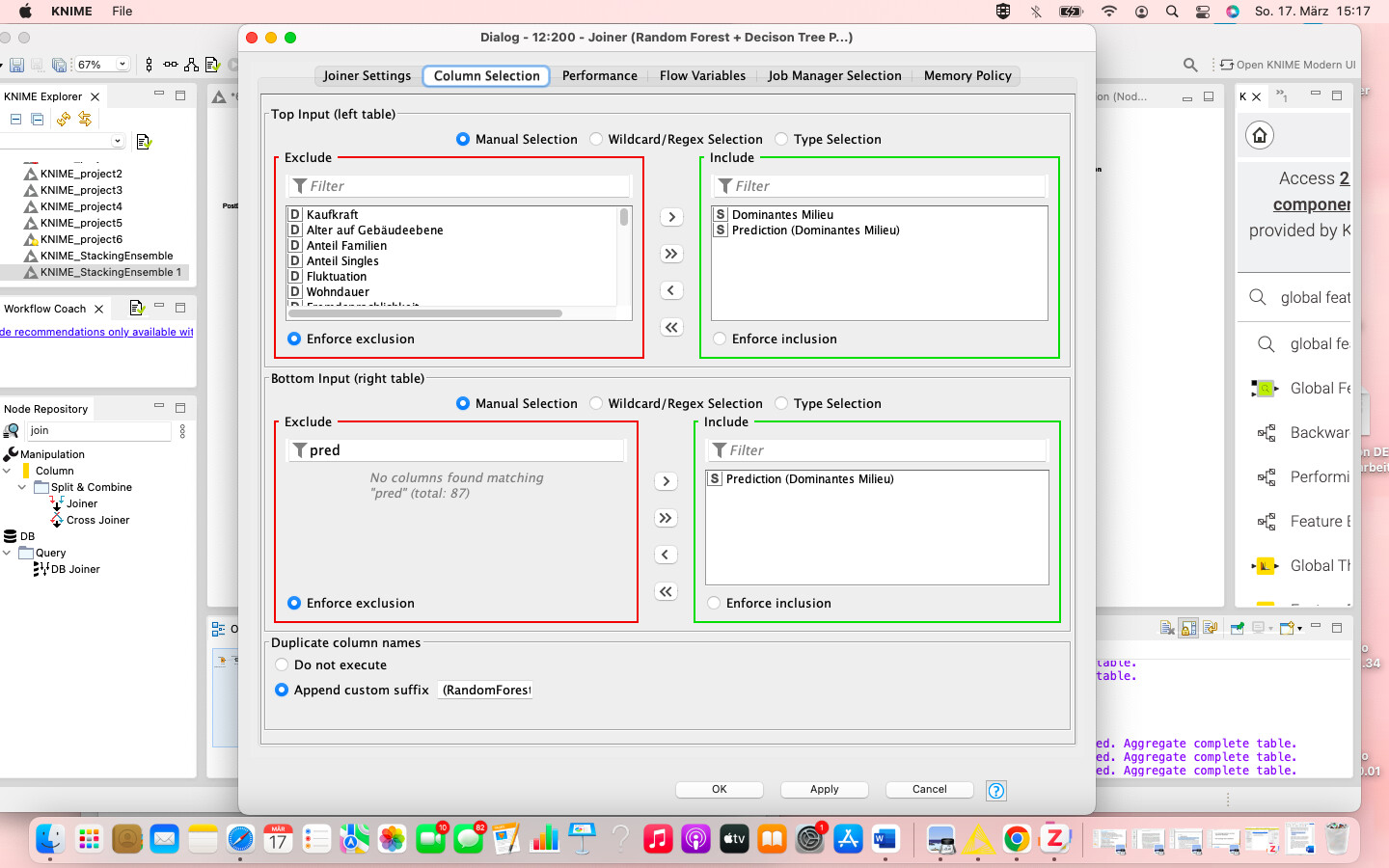Screen dimensions: 1389x868
Task: Open Google Chrome from the Dock
Action: (1017, 839)
